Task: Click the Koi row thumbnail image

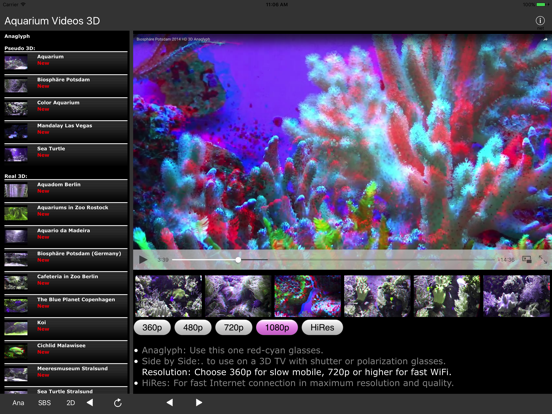Action: tap(16, 328)
